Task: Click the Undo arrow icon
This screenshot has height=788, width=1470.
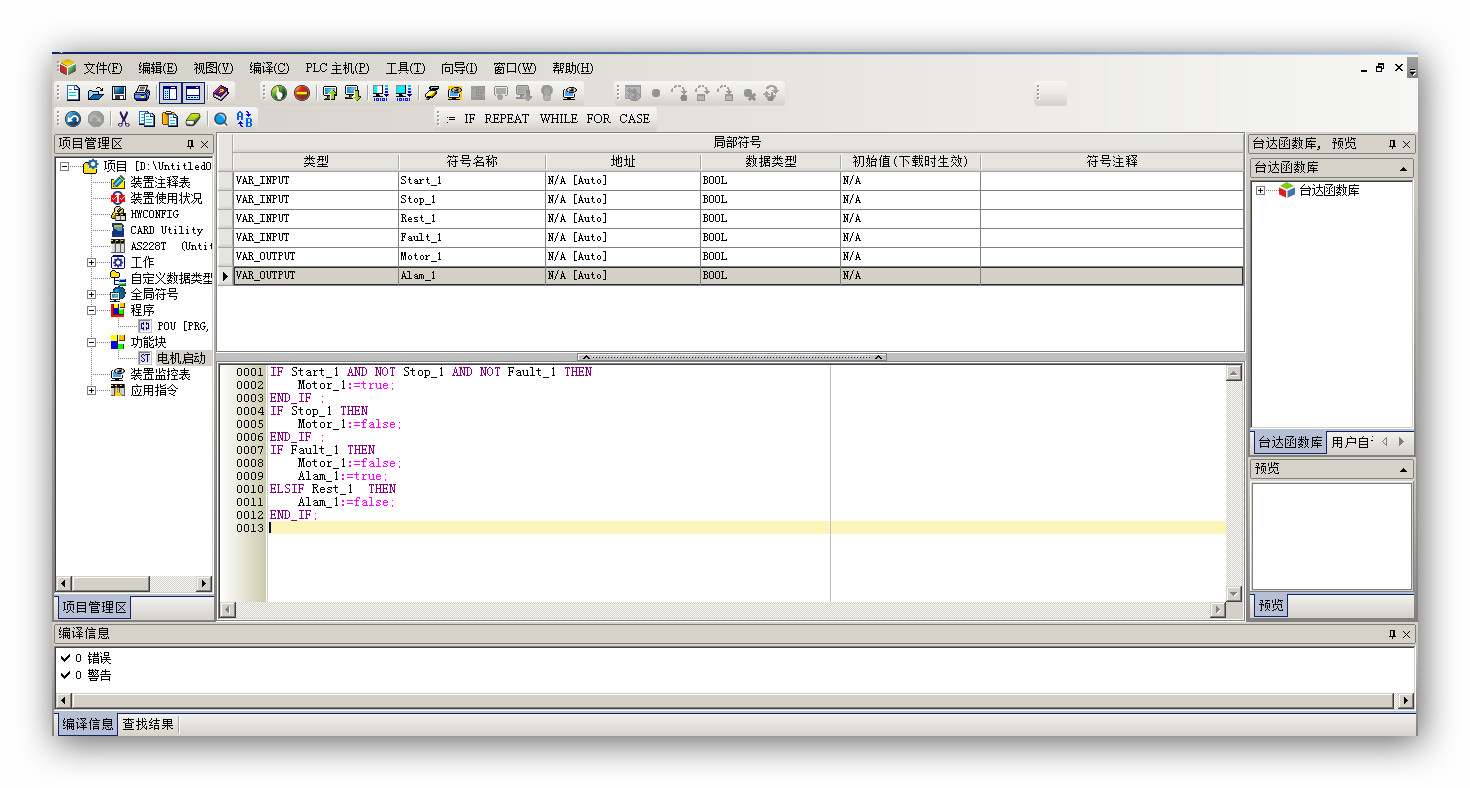Action: [73, 119]
